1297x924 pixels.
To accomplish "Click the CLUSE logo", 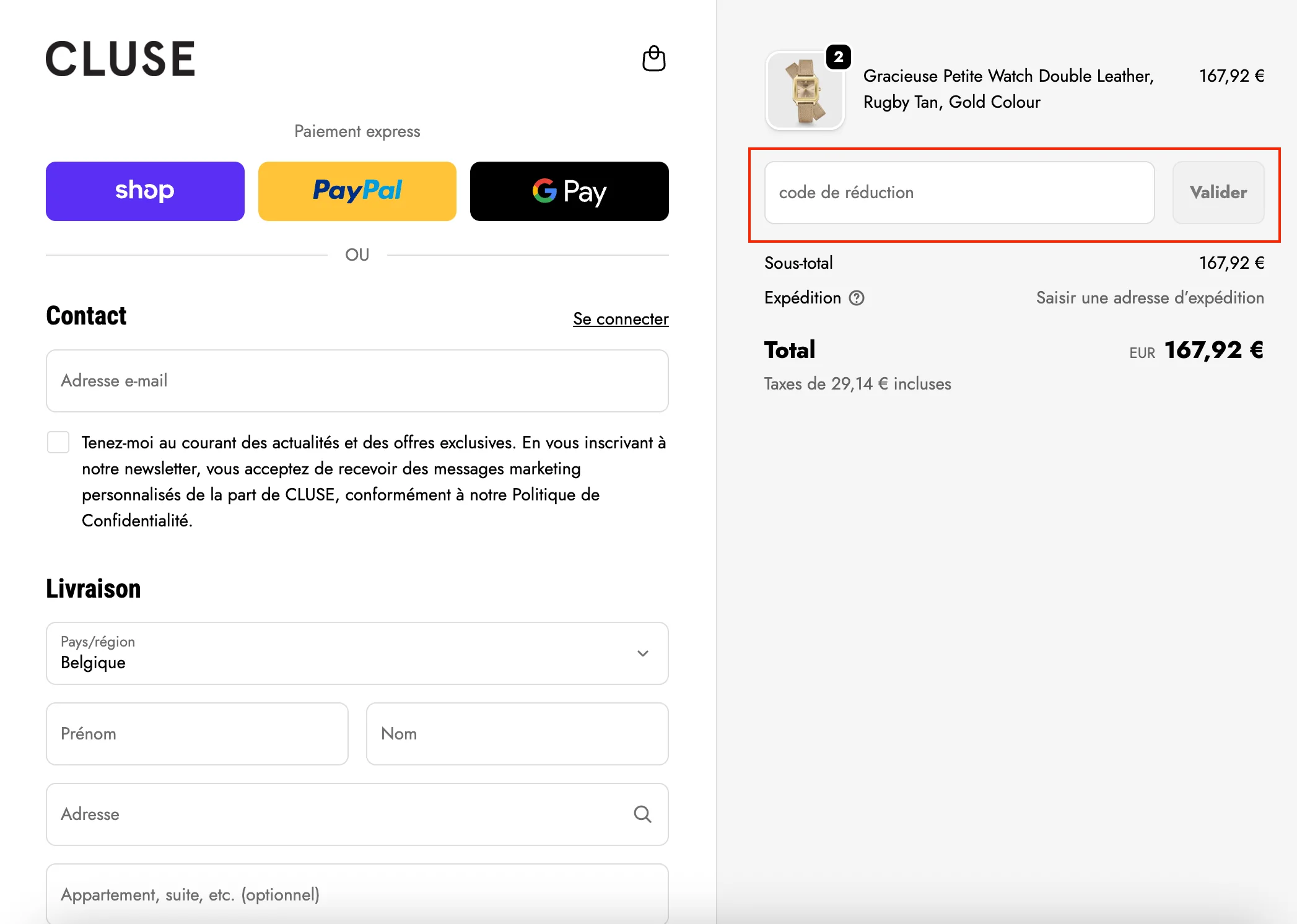I will click(120, 59).
